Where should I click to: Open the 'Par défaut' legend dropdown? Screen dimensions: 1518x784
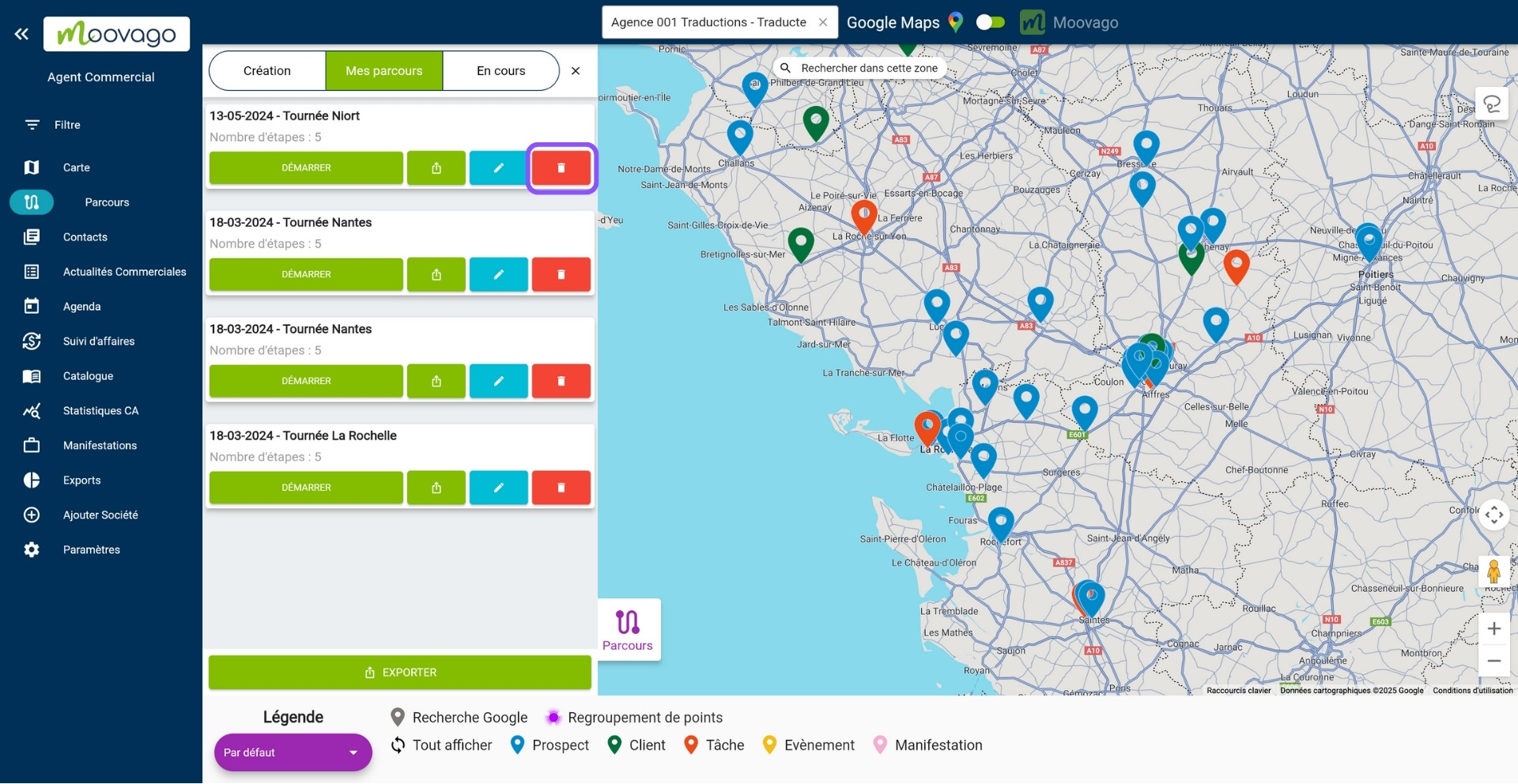tap(293, 752)
